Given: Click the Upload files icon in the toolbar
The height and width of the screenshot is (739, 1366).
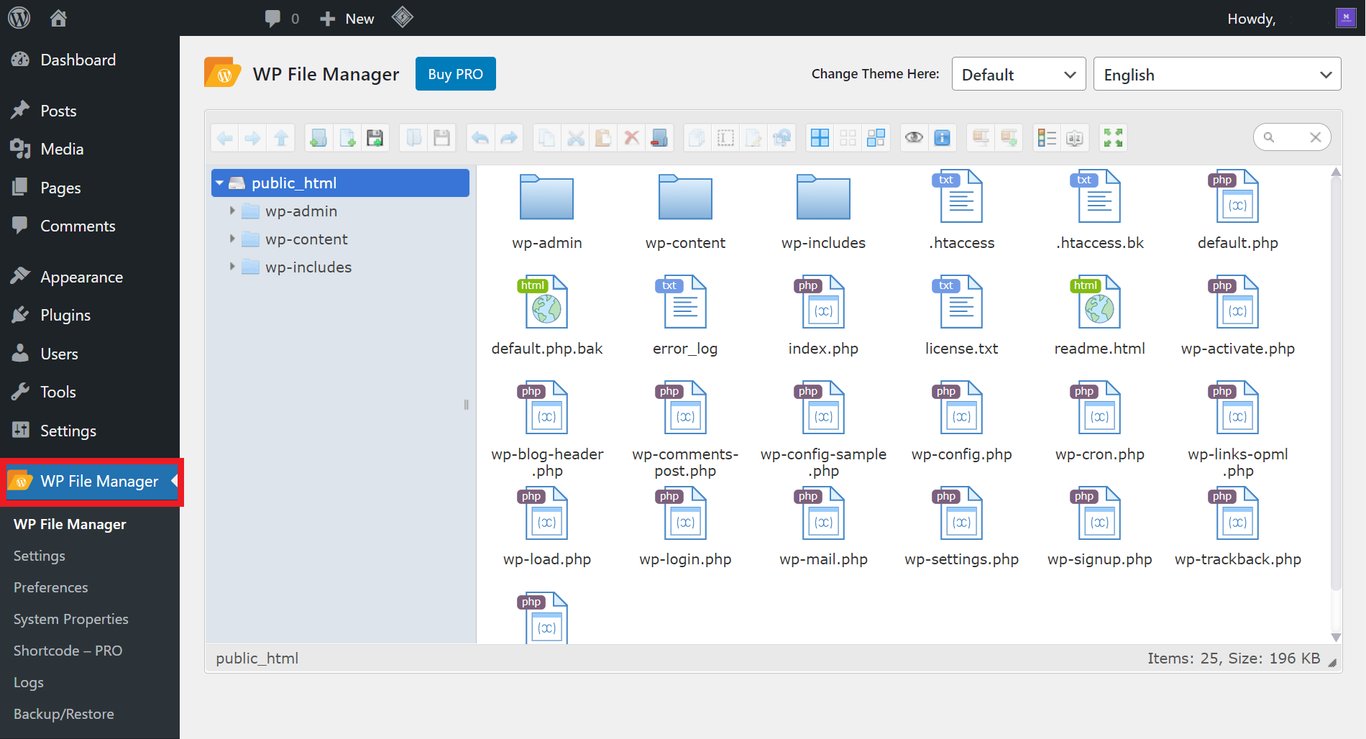Looking at the screenshot, I should tap(375, 137).
